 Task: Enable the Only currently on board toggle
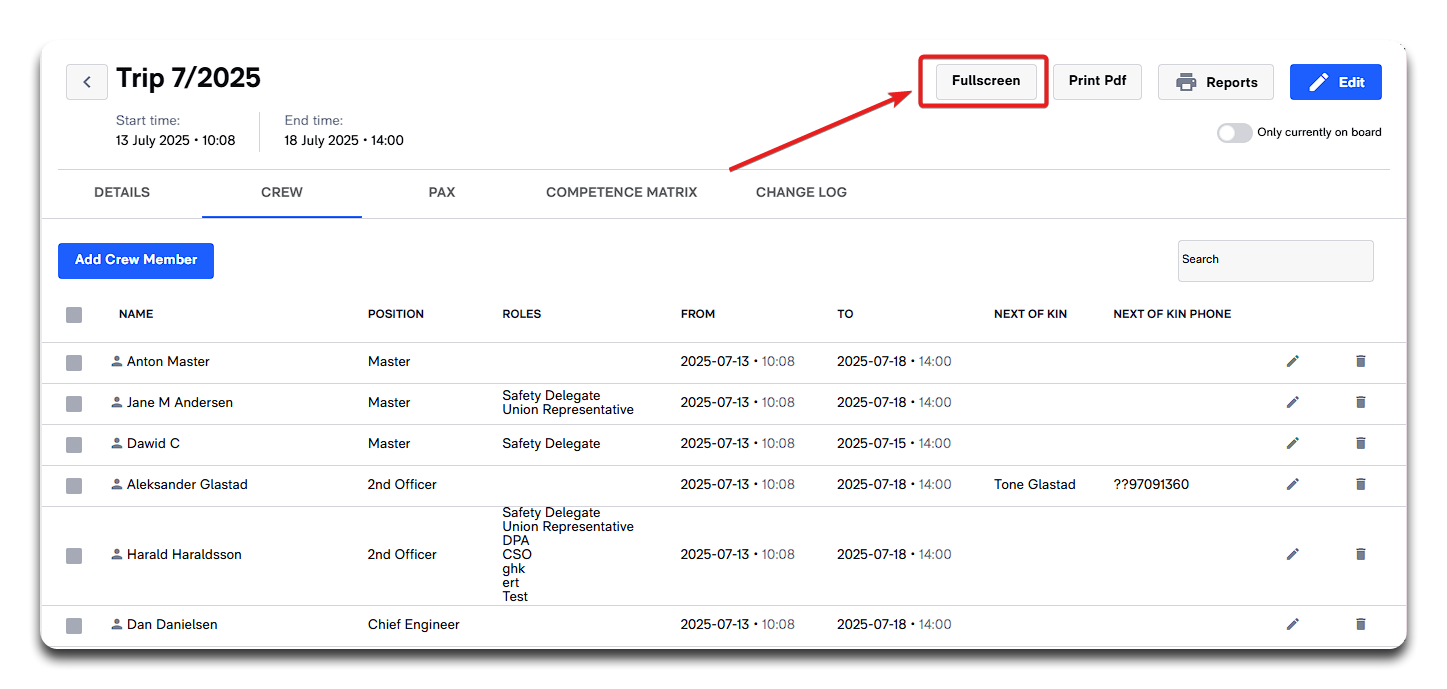click(1234, 133)
